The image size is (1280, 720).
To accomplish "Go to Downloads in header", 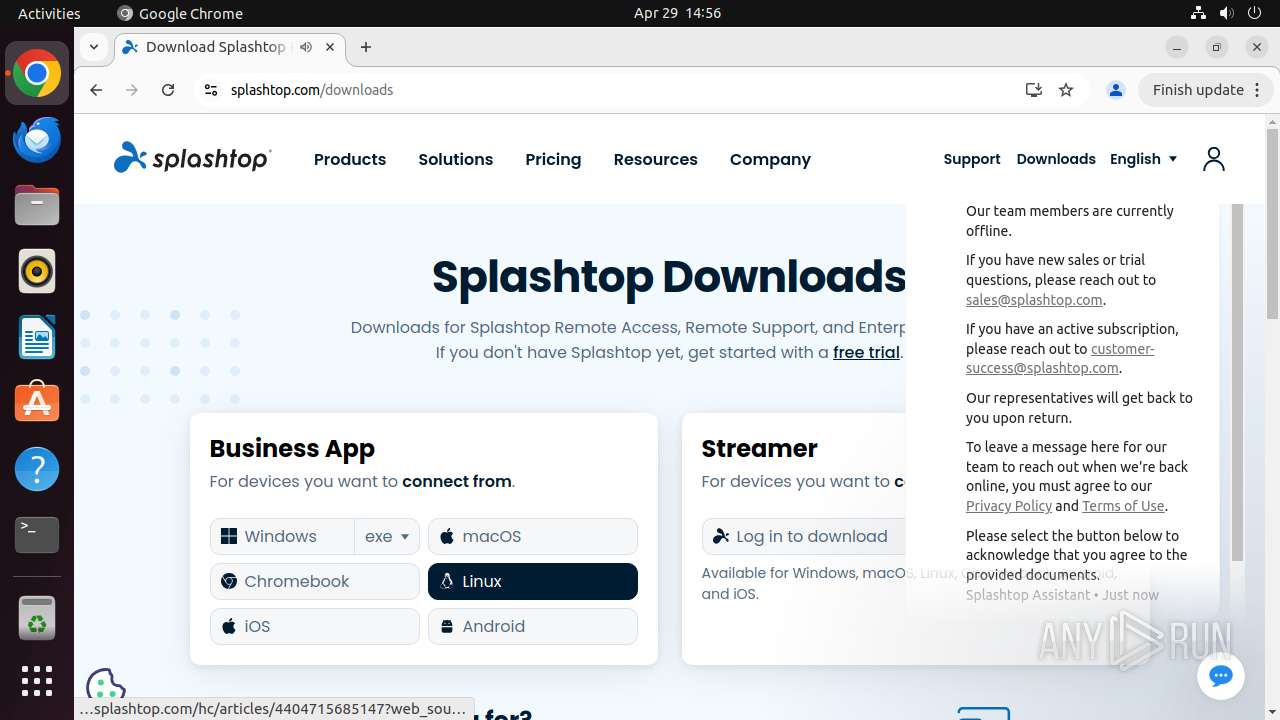I will point(1056,159).
